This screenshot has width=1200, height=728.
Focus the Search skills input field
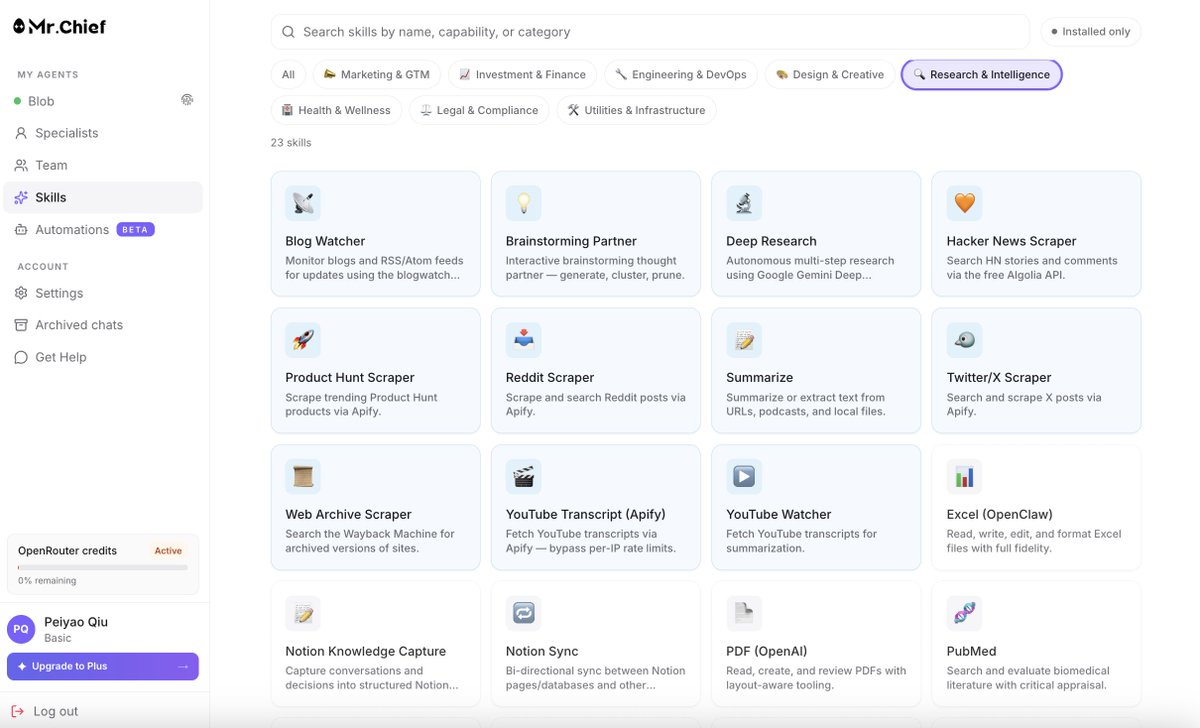coord(650,32)
